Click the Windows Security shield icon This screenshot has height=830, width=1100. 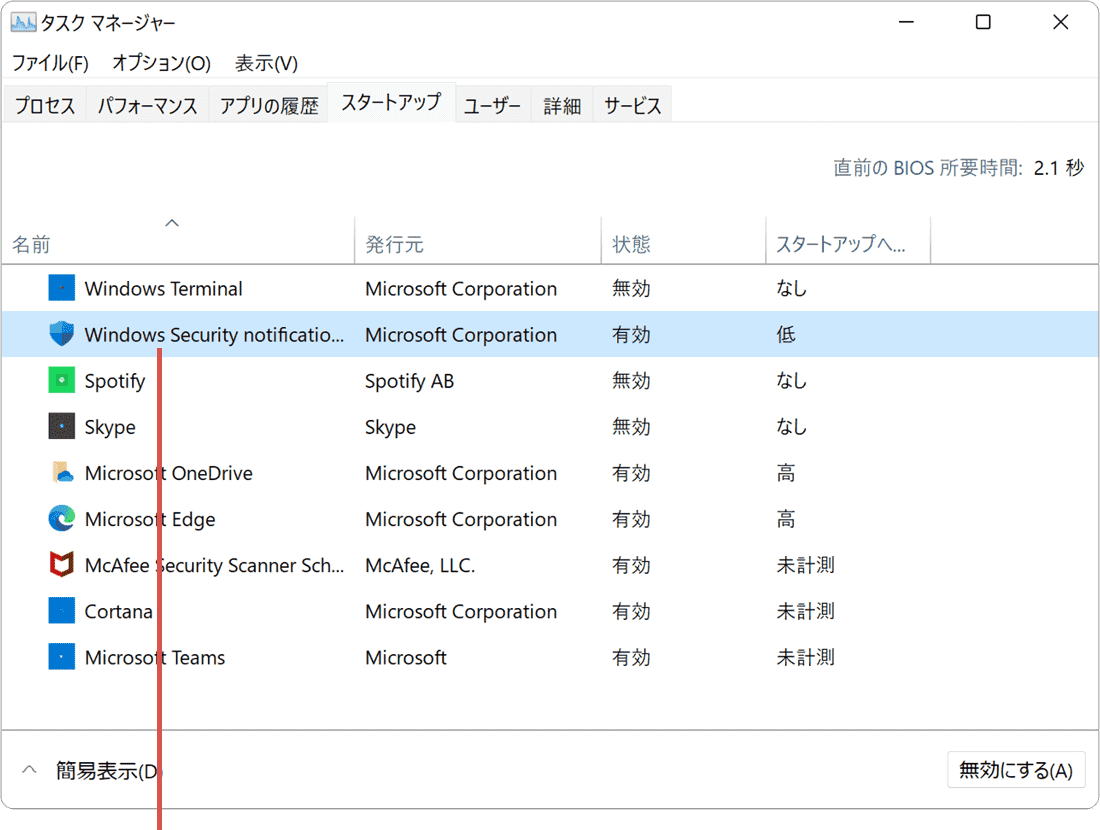pyautogui.click(x=62, y=334)
